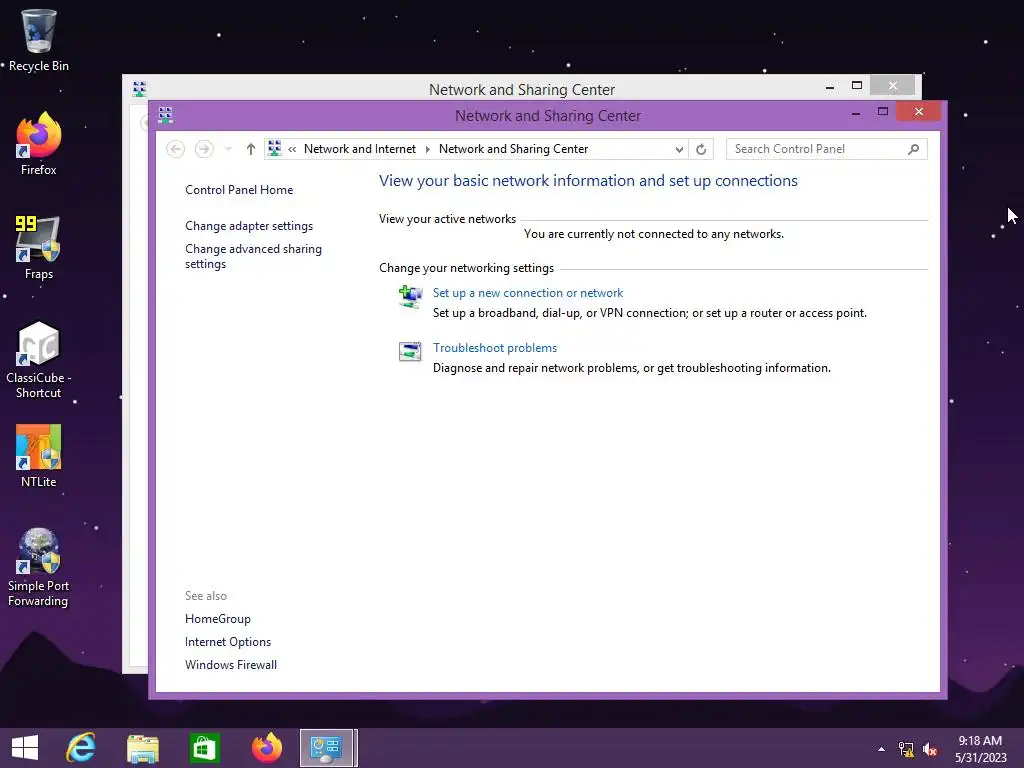Open Change advanced sharing settings

[x=253, y=256]
